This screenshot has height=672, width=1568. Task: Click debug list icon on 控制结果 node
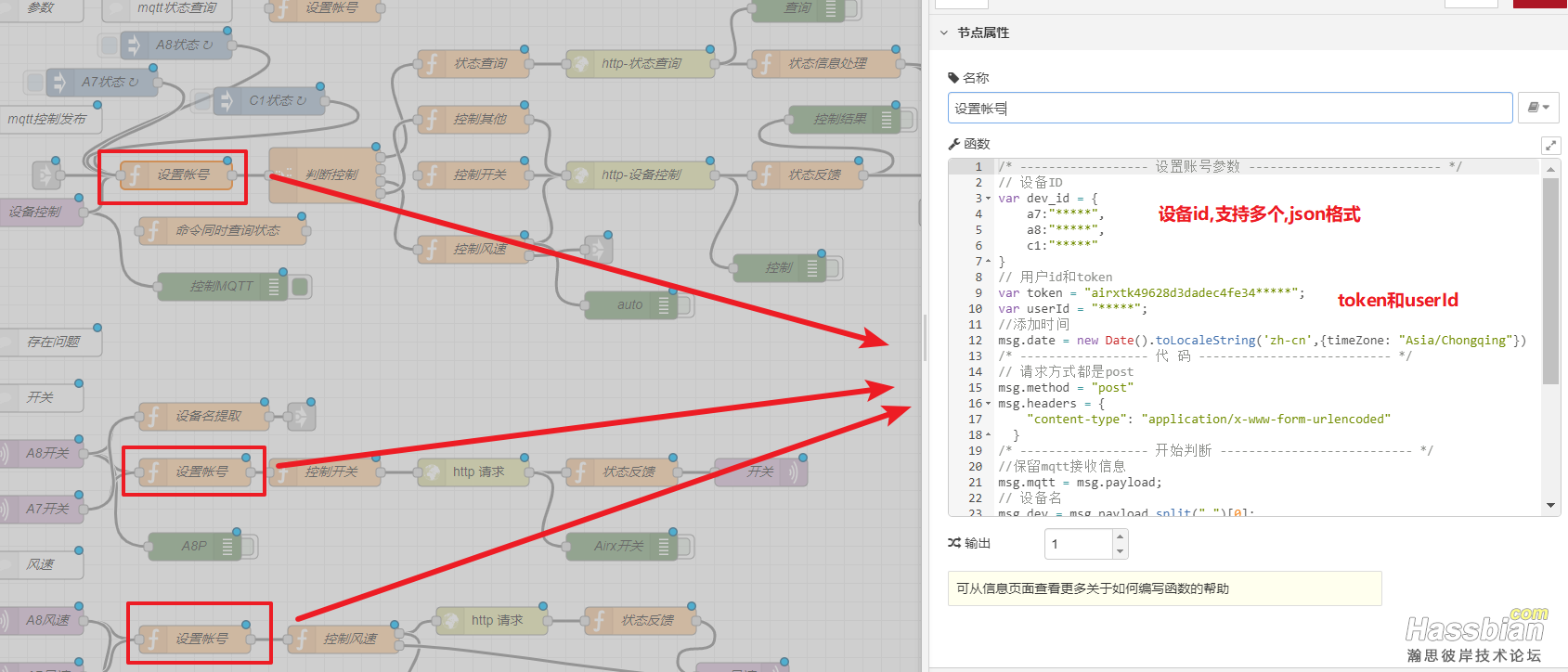pyautogui.click(x=886, y=120)
